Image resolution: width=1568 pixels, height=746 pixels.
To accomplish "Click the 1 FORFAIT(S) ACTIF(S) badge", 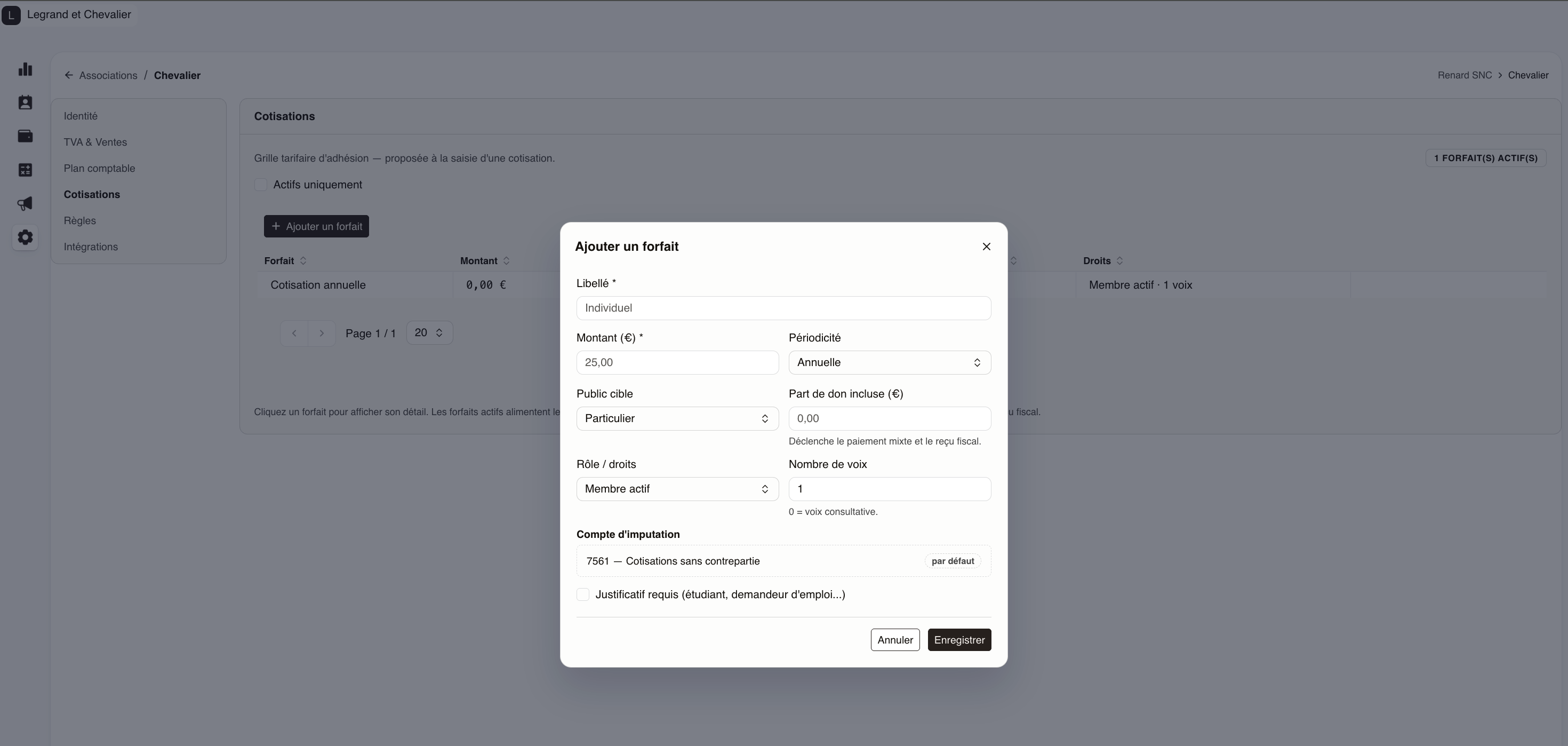I will (x=1485, y=158).
